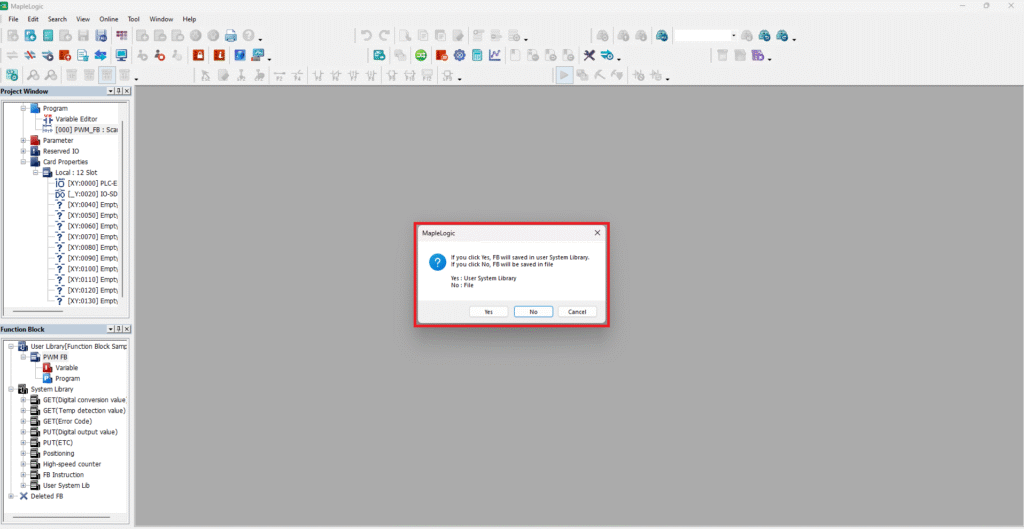Click the printer icon in the toolbar

tap(231, 36)
